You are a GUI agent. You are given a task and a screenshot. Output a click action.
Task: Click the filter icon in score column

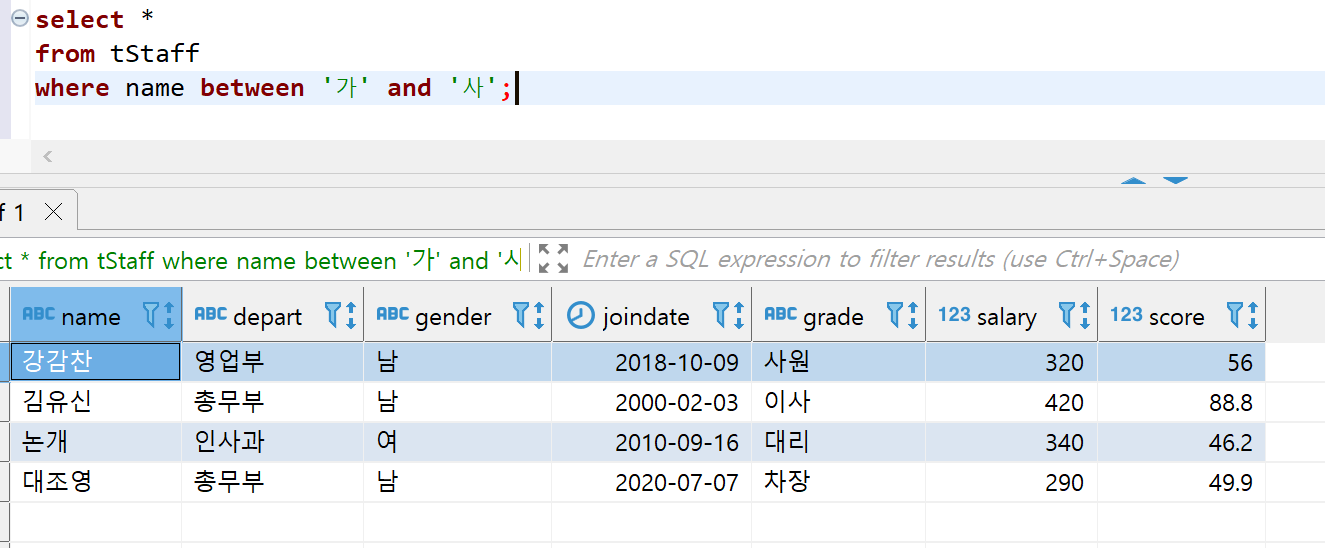1235,316
